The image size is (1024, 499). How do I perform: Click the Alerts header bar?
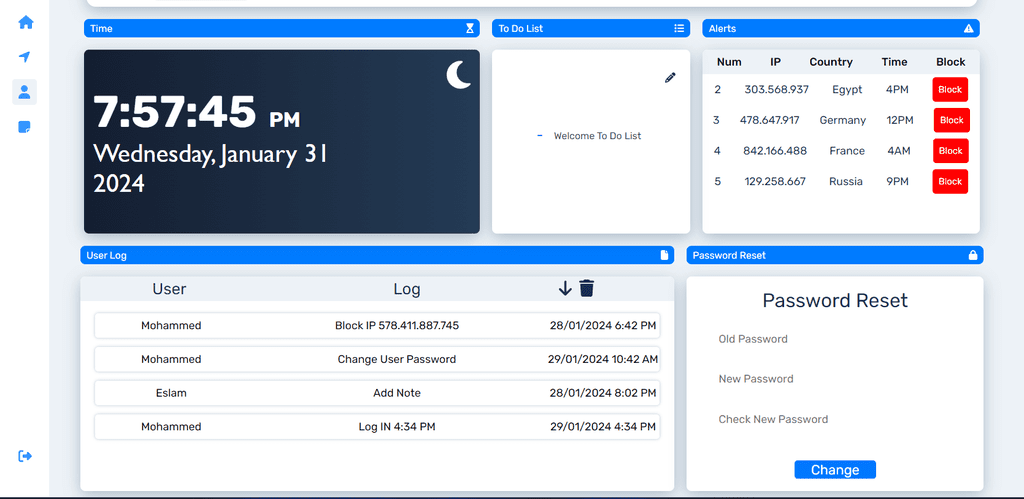[x=840, y=28]
